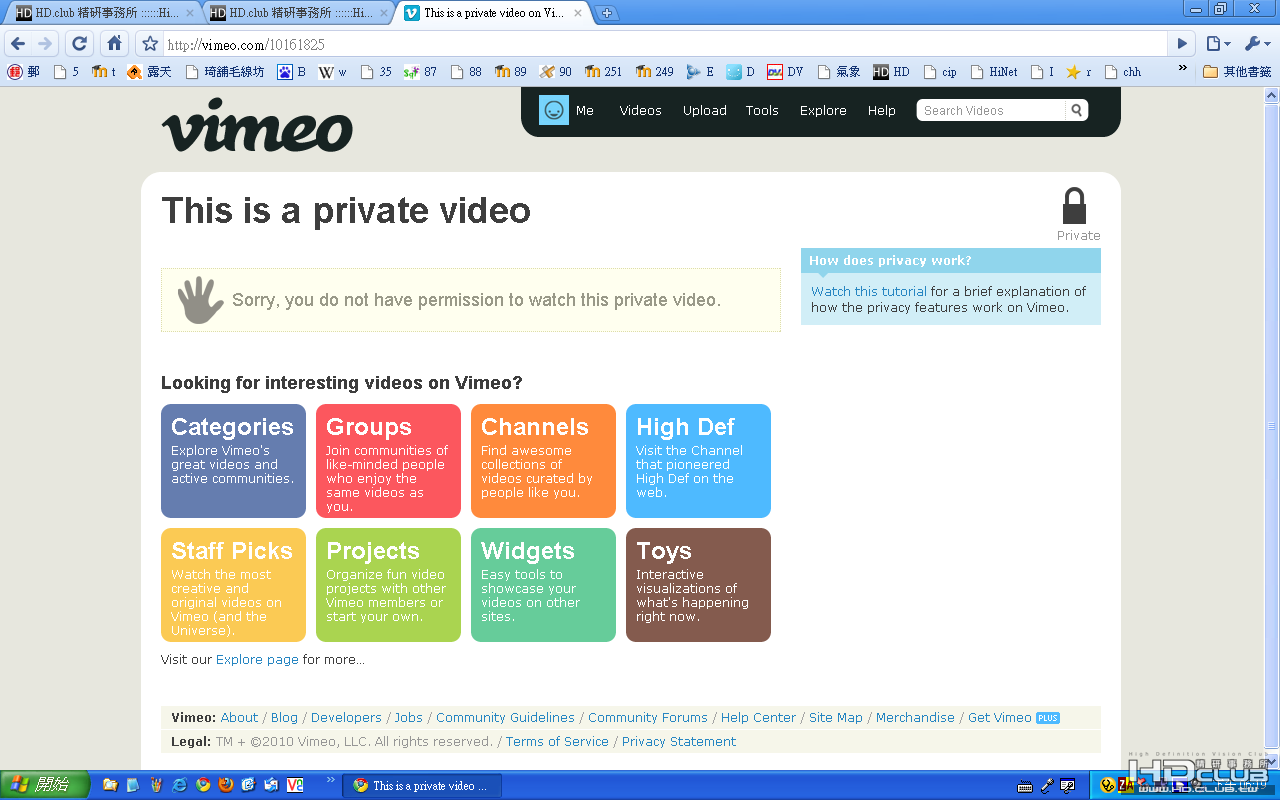Open the 90 bookmark

[555, 72]
